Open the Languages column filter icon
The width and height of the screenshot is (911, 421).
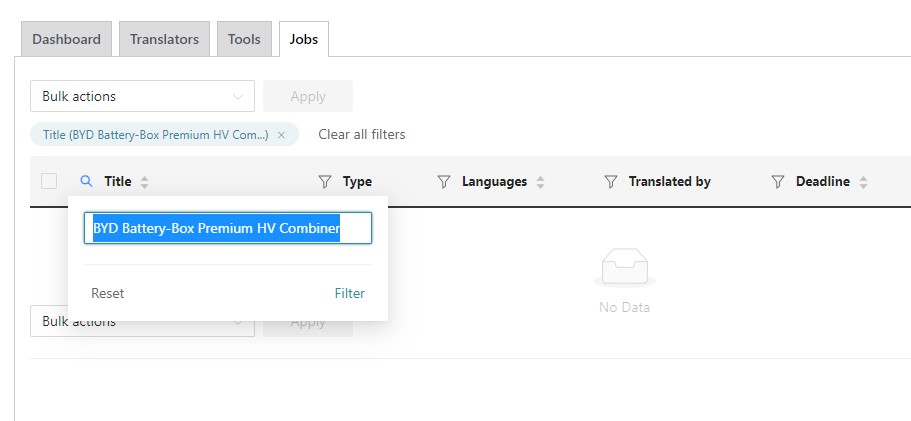pos(444,182)
